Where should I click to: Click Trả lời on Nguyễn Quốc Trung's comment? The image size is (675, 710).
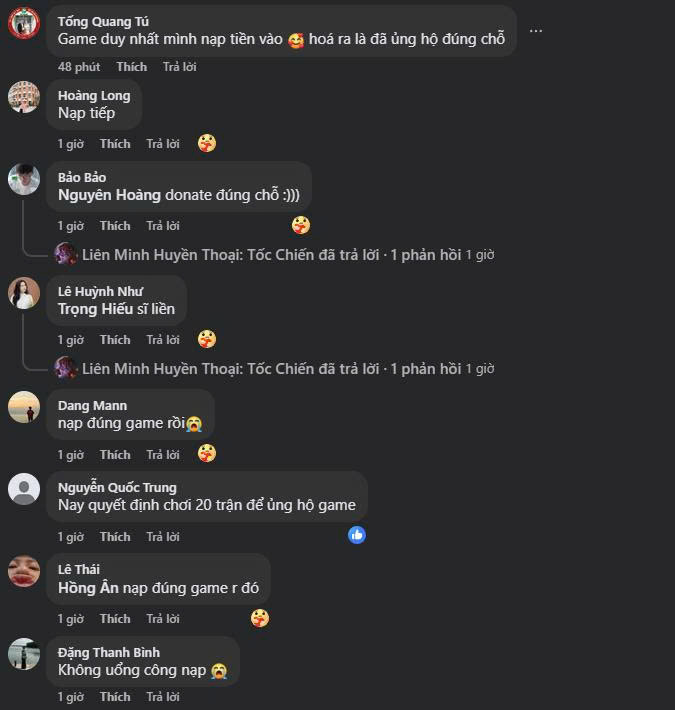(163, 537)
